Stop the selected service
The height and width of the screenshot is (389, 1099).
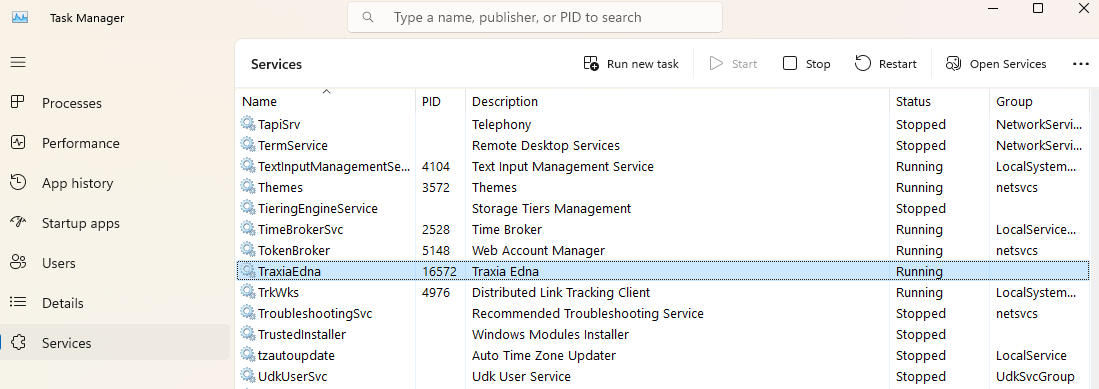coord(807,64)
